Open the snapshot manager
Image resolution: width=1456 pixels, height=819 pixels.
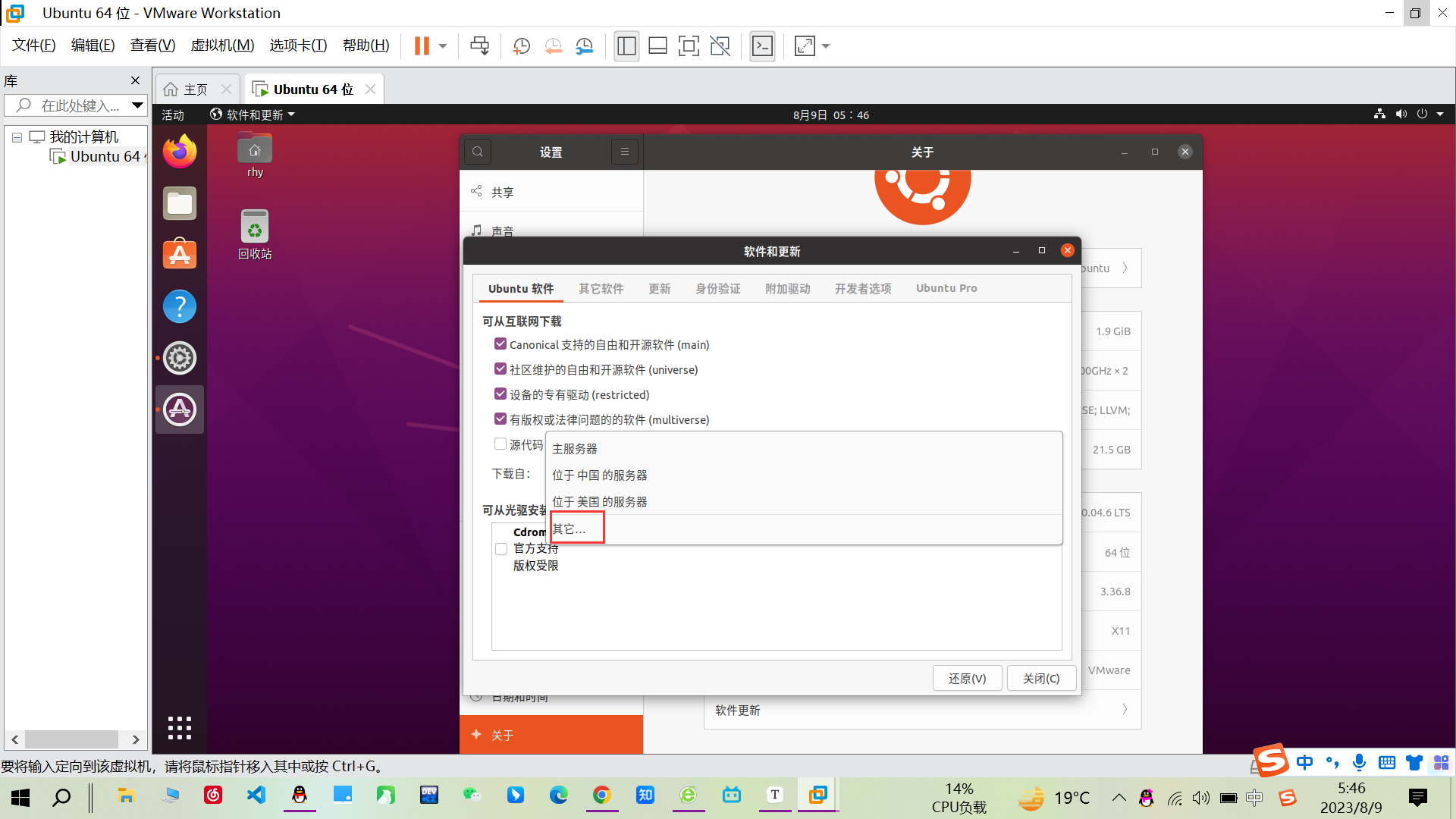pyautogui.click(x=585, y=46)
